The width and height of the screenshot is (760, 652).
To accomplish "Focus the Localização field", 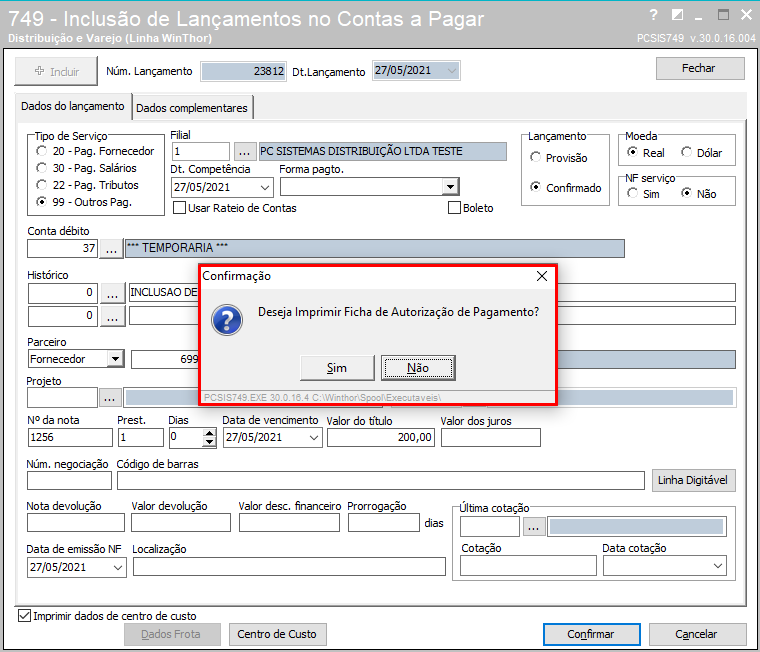I will click(289, 567).
